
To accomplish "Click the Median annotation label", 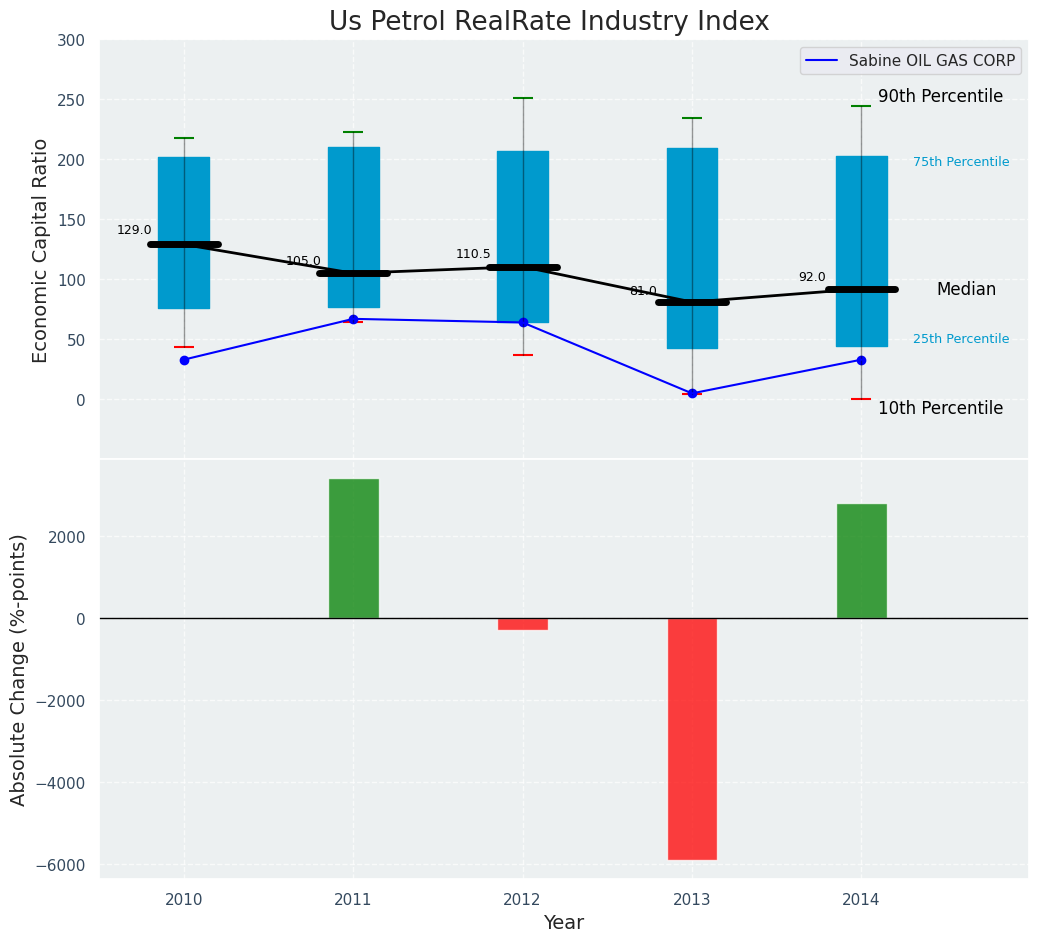I will (x=966, y=290).
